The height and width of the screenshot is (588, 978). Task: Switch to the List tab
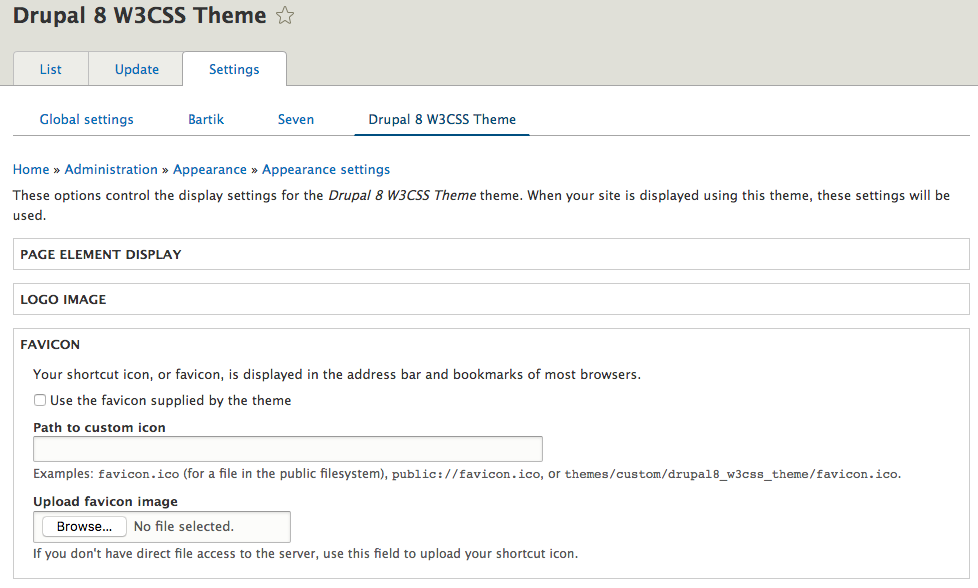(x=51, y=69)
